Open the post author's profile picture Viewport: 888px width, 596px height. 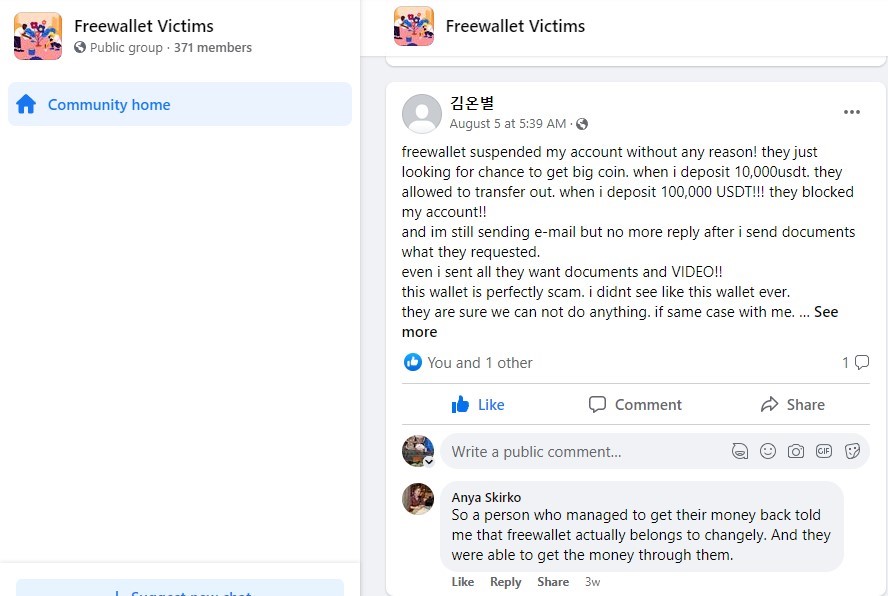pyautogui.click(x=421, y=113)
